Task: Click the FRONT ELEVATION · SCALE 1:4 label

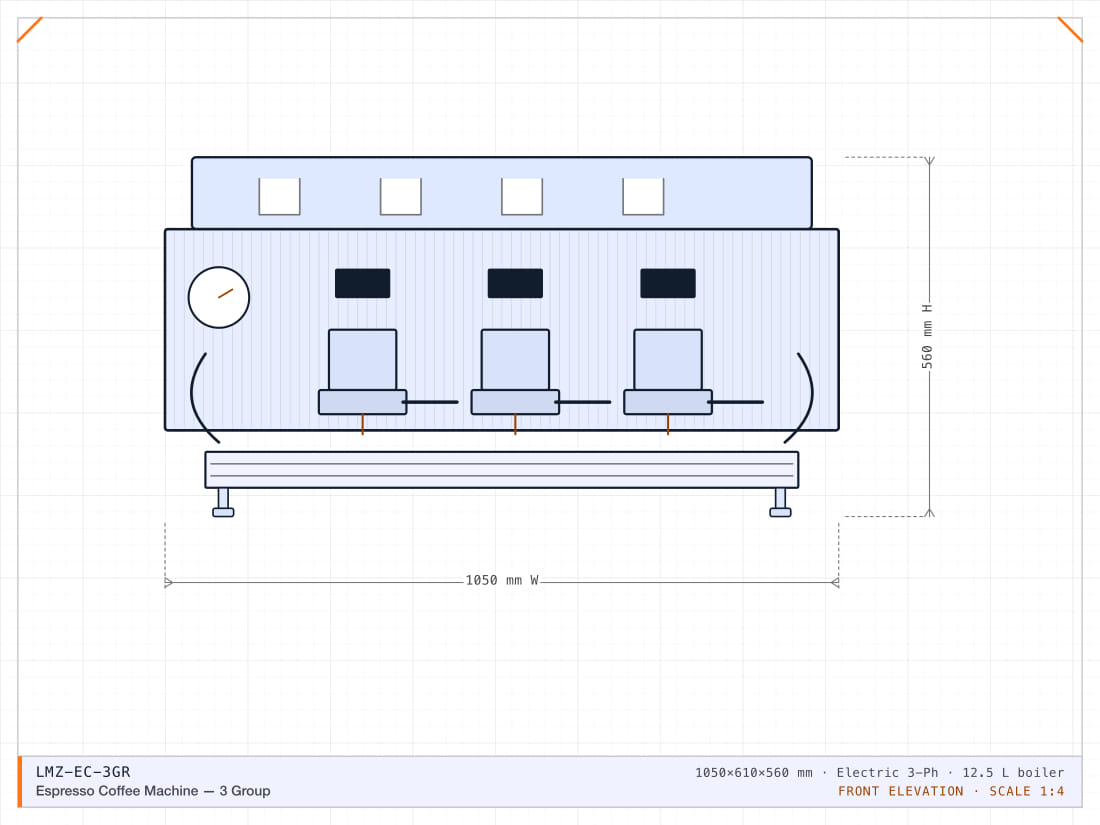Action: click(x=951, y=791)
